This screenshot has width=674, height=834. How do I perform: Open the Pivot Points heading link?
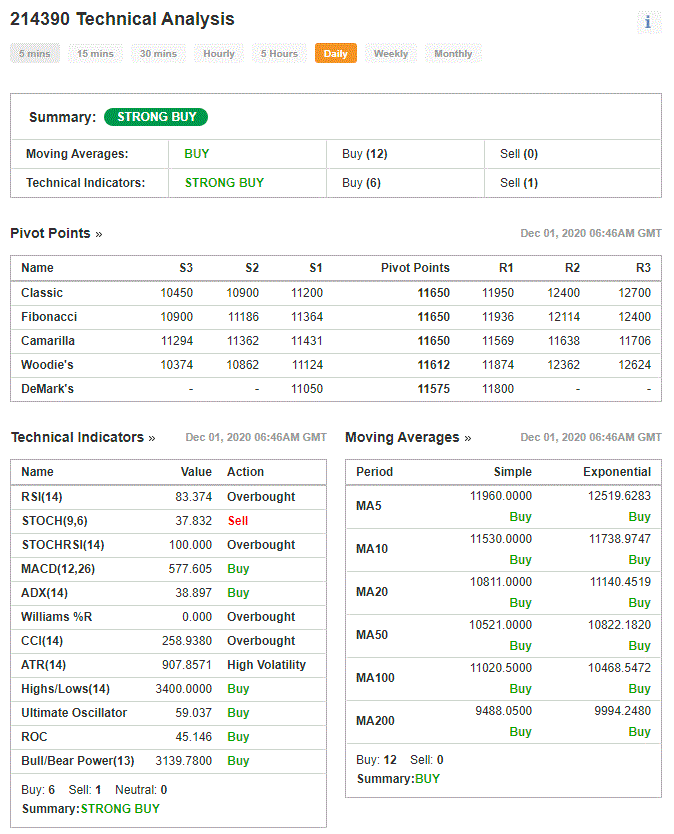click(56, 233)
